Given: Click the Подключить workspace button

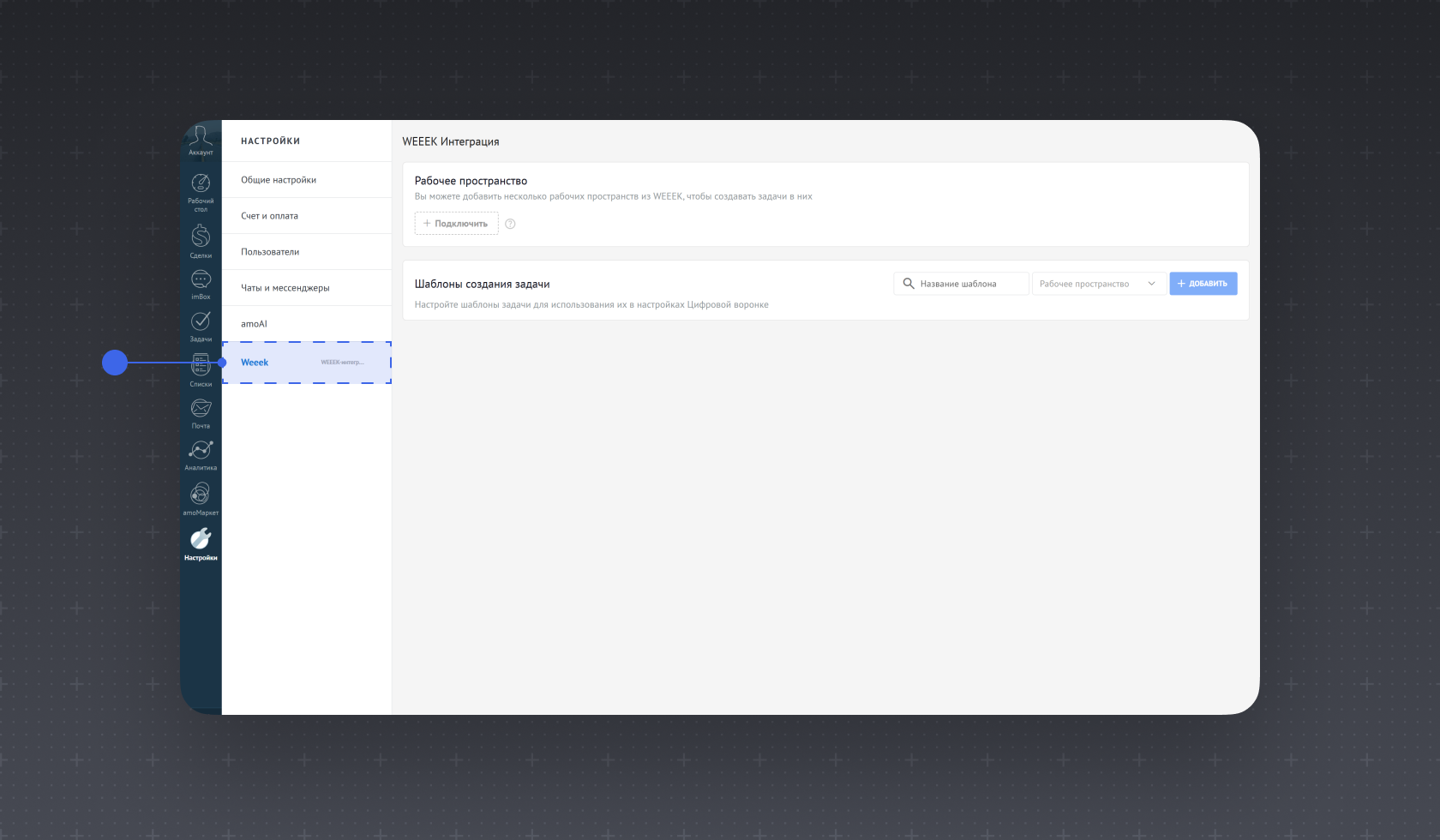Looking at the screenshot, I should point(456,224).
